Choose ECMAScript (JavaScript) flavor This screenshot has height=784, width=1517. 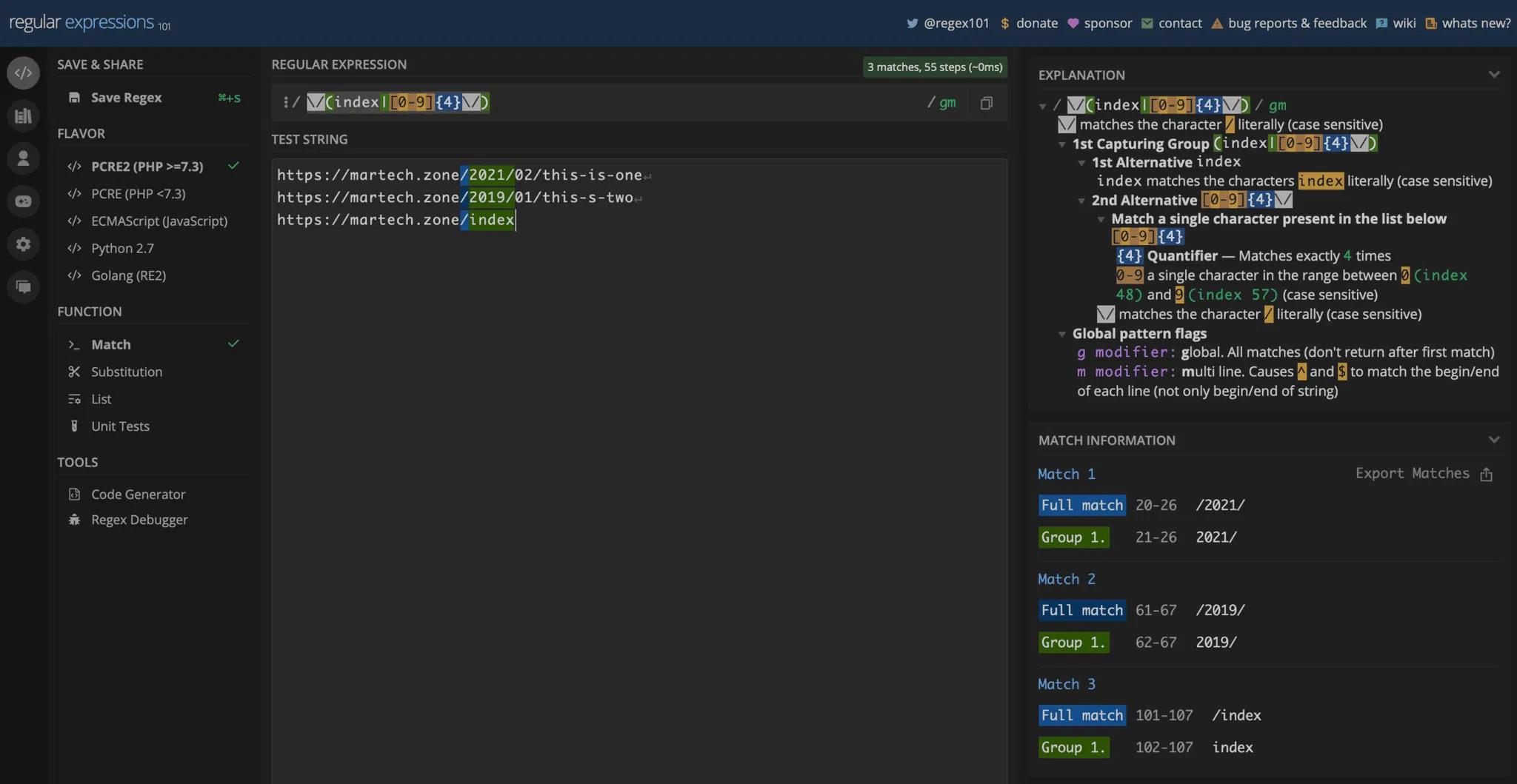(159, 221)
